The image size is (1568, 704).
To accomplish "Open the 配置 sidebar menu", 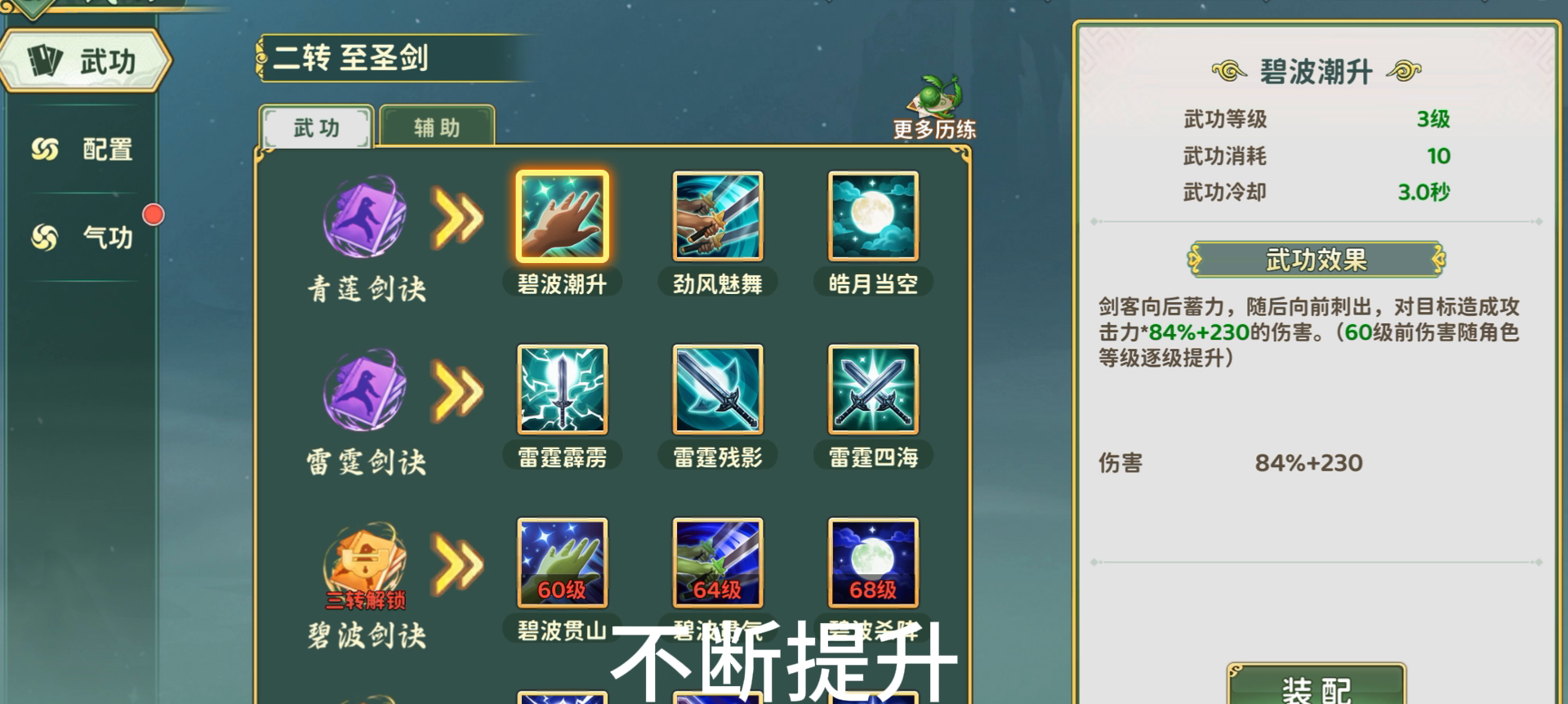I will click(82, 149).
